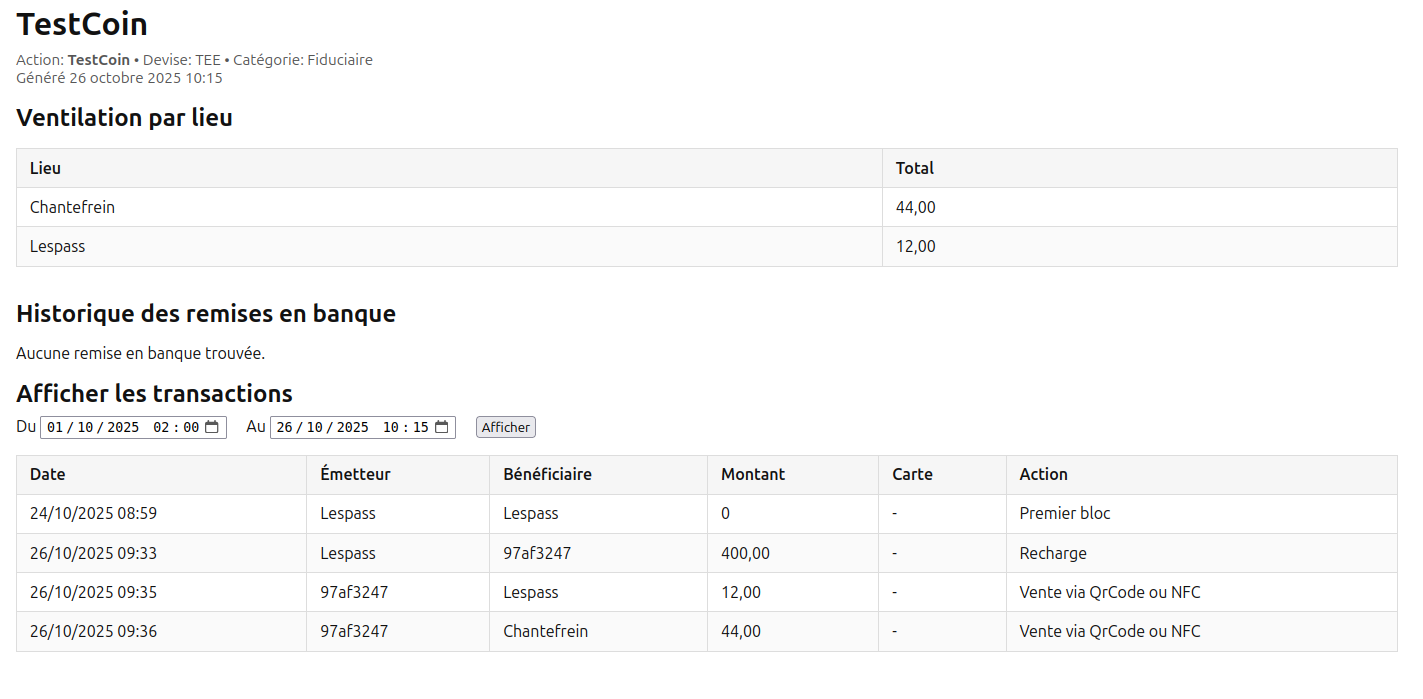Click the Bénéficiaire column header
Image resolution: width=1423 pixels, height=699 pixels.
pyautogui.click(x=547, y=474)
